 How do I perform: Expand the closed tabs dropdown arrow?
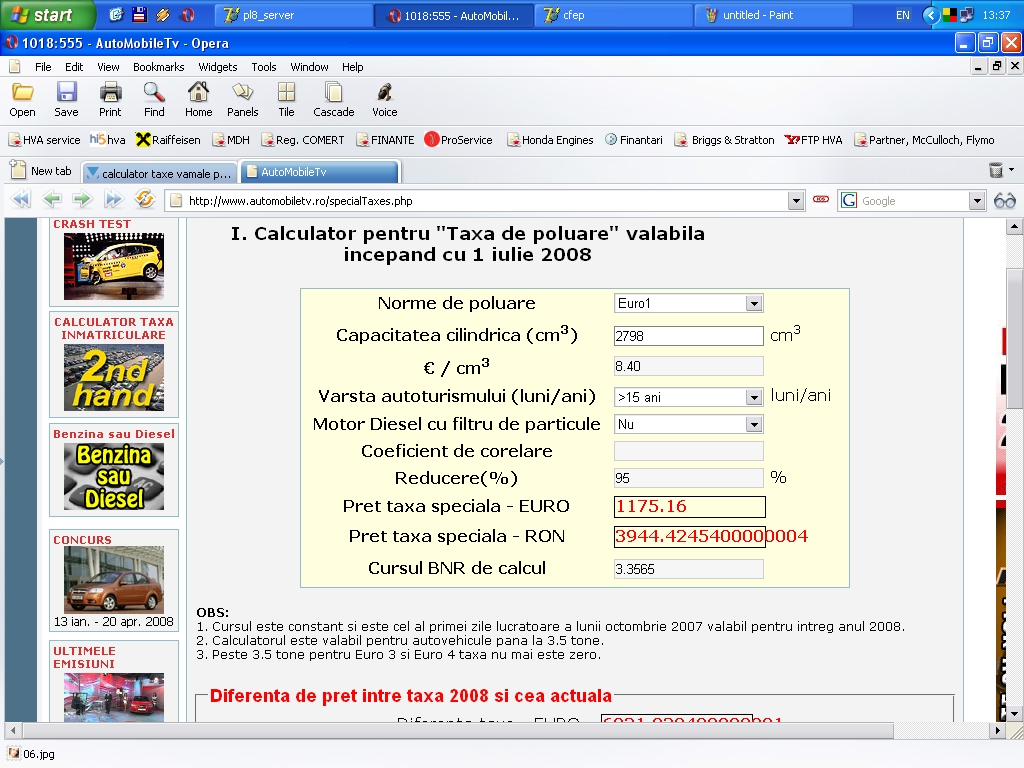click(1012, 170)
